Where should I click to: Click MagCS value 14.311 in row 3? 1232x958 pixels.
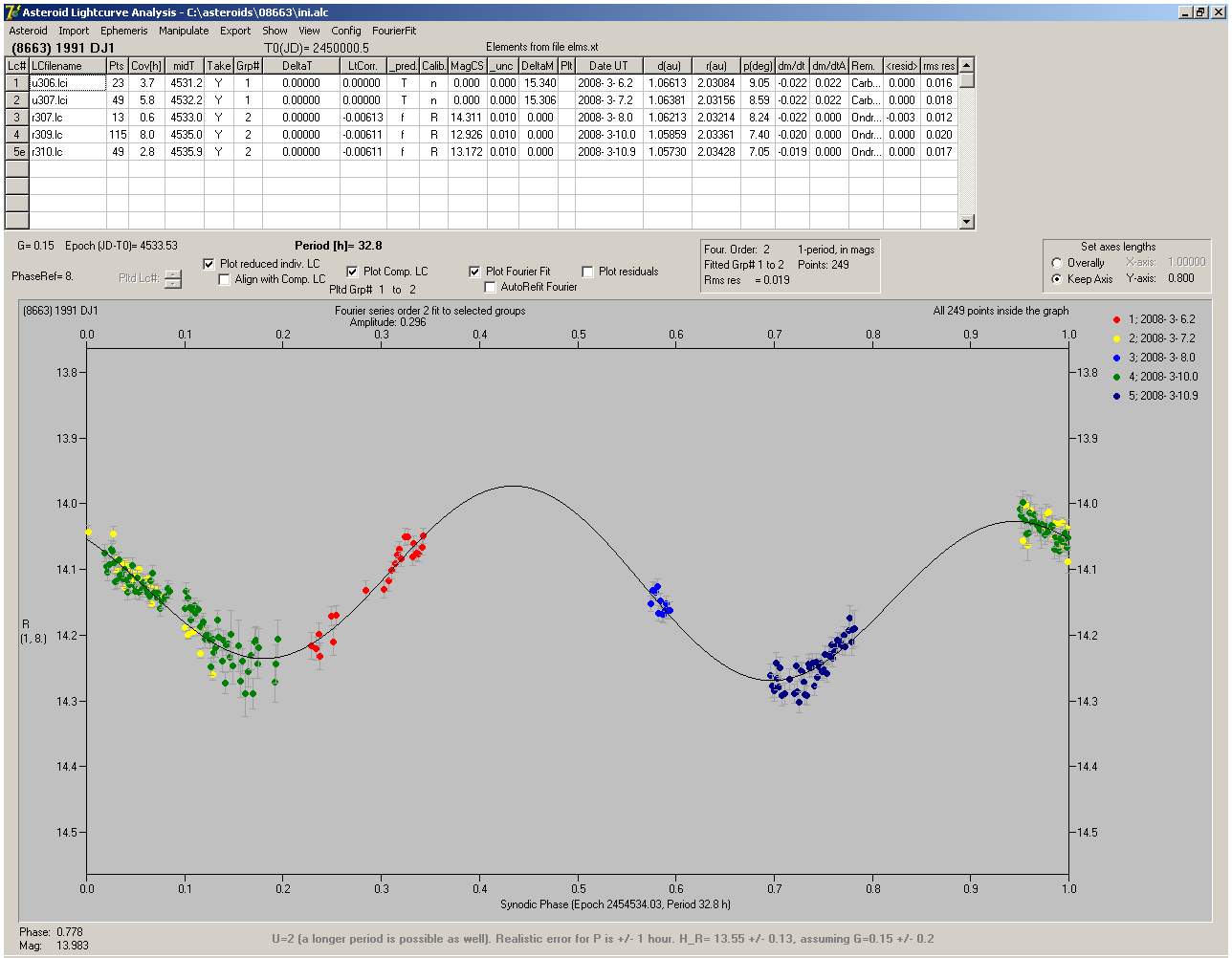coord(467,118)
